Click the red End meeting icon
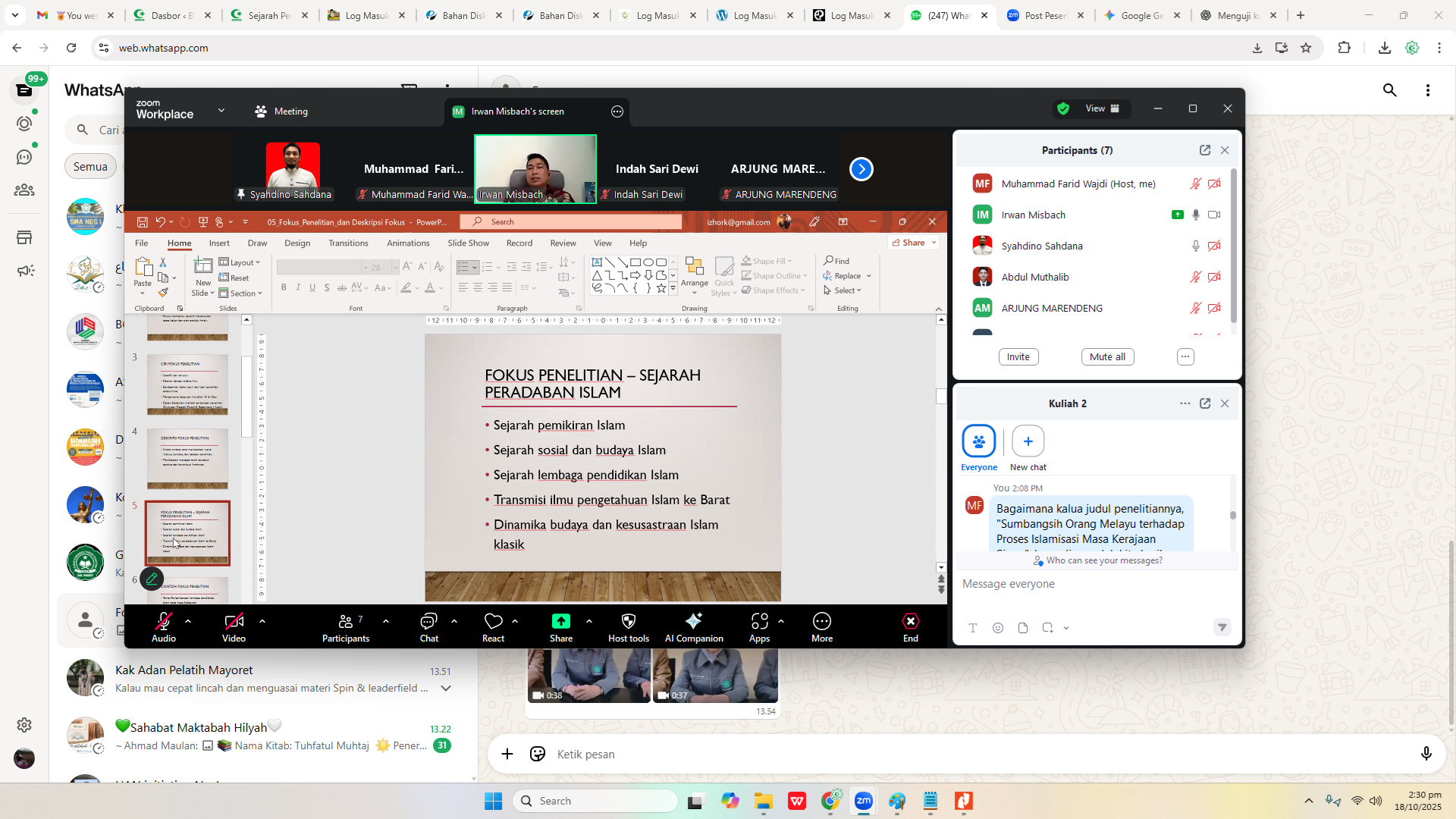 click(x=910, y=627)
